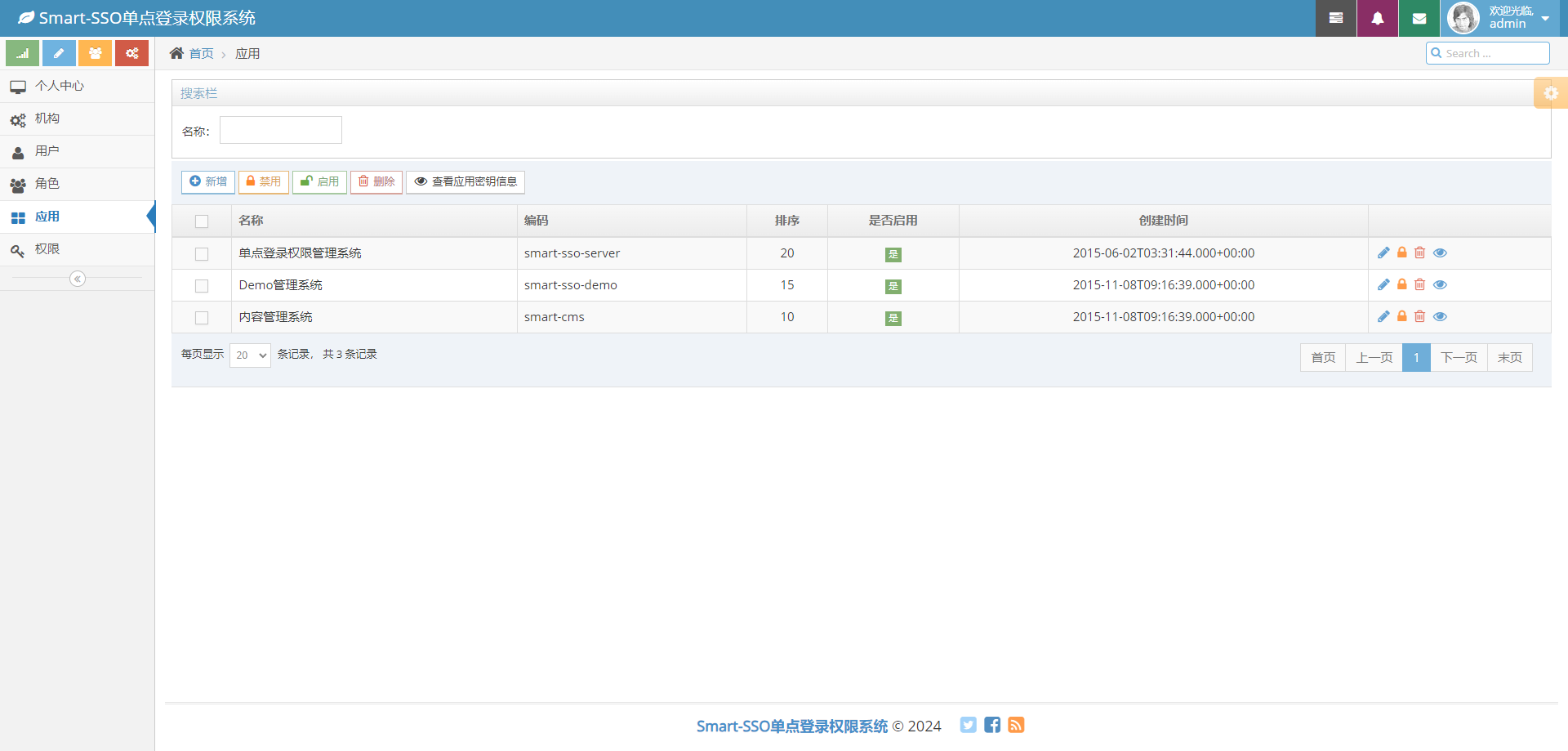Check the 内容管理系统 row checkbox
1568x751 pixels.
202,318
